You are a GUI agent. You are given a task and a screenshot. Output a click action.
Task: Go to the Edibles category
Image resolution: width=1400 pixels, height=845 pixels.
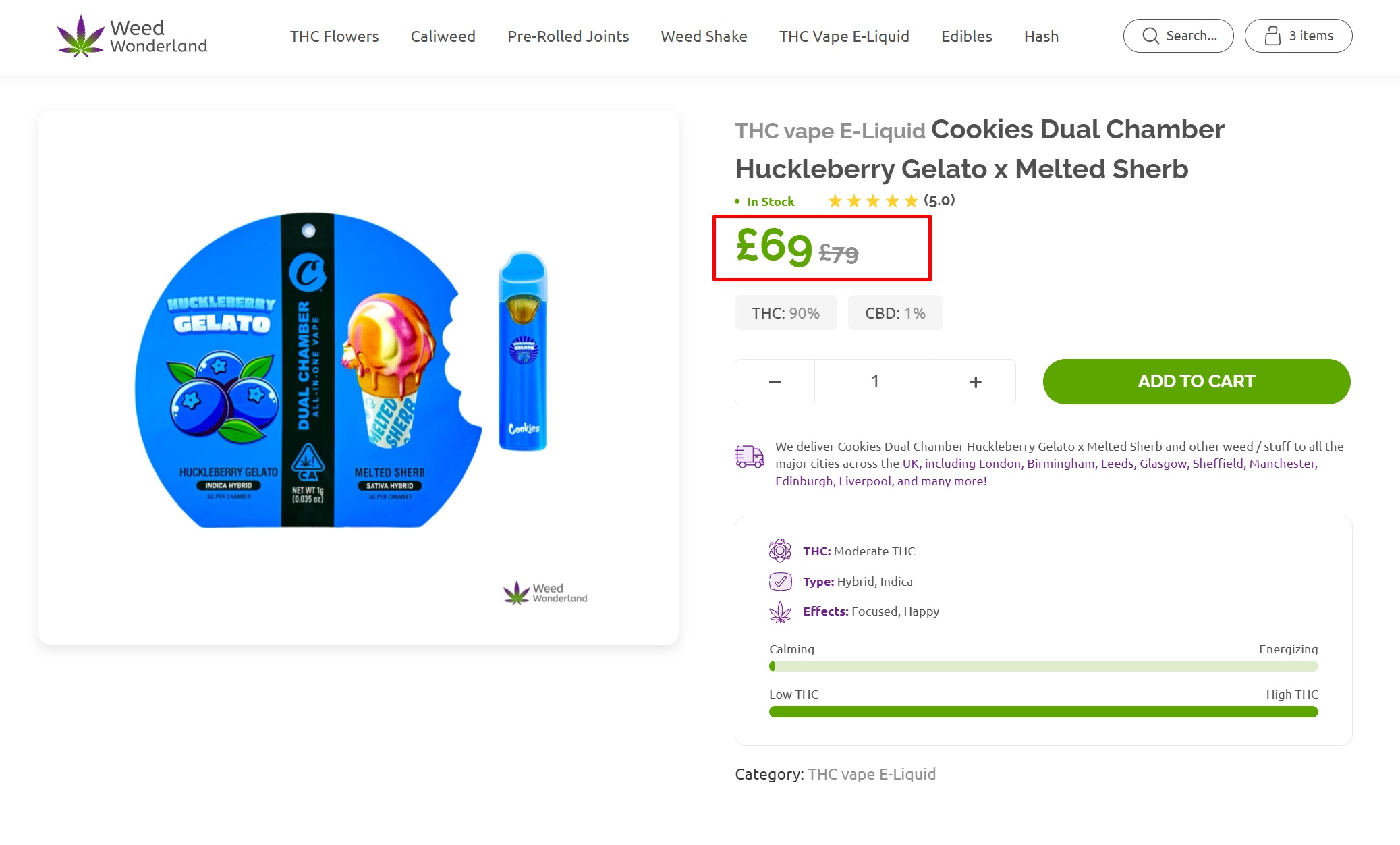[967, 36]
